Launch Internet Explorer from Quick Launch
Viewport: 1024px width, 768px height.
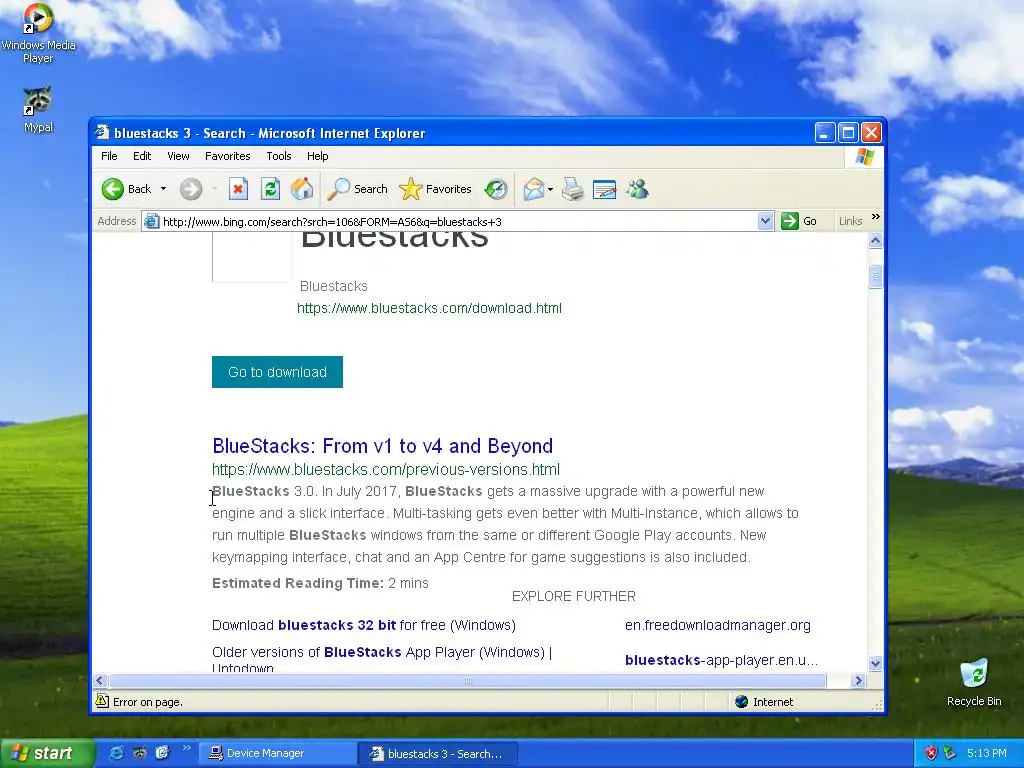[116, 753]
